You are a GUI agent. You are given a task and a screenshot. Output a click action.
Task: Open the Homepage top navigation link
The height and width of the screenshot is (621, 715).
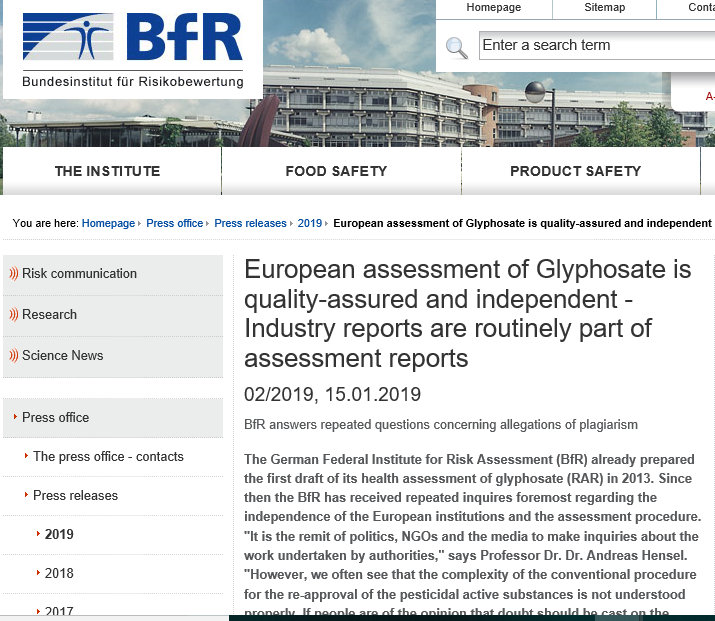pos(494,8)
